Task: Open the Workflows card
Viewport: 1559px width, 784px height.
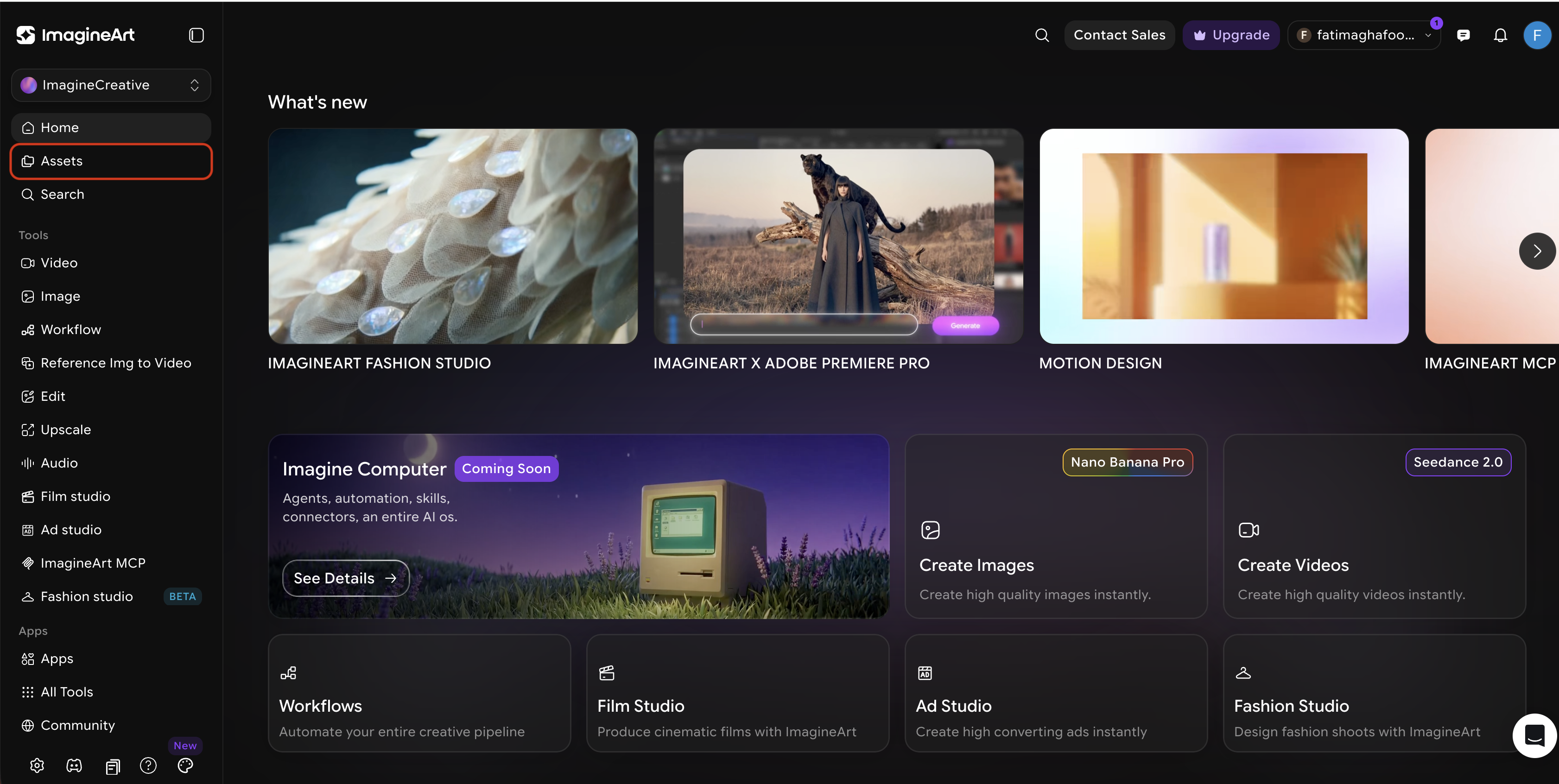Action: (x=419, y=693)
